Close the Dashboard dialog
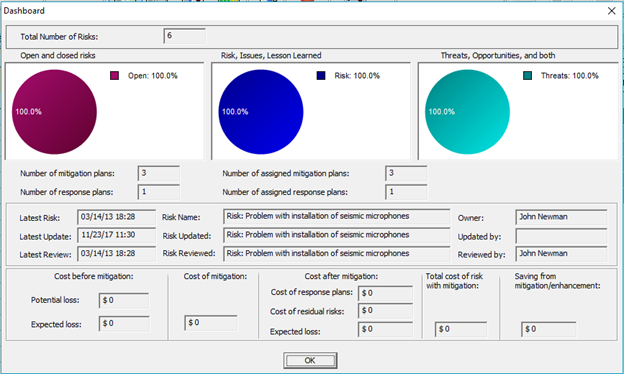The width and height of the screenshot is (624, 374). 612,11
